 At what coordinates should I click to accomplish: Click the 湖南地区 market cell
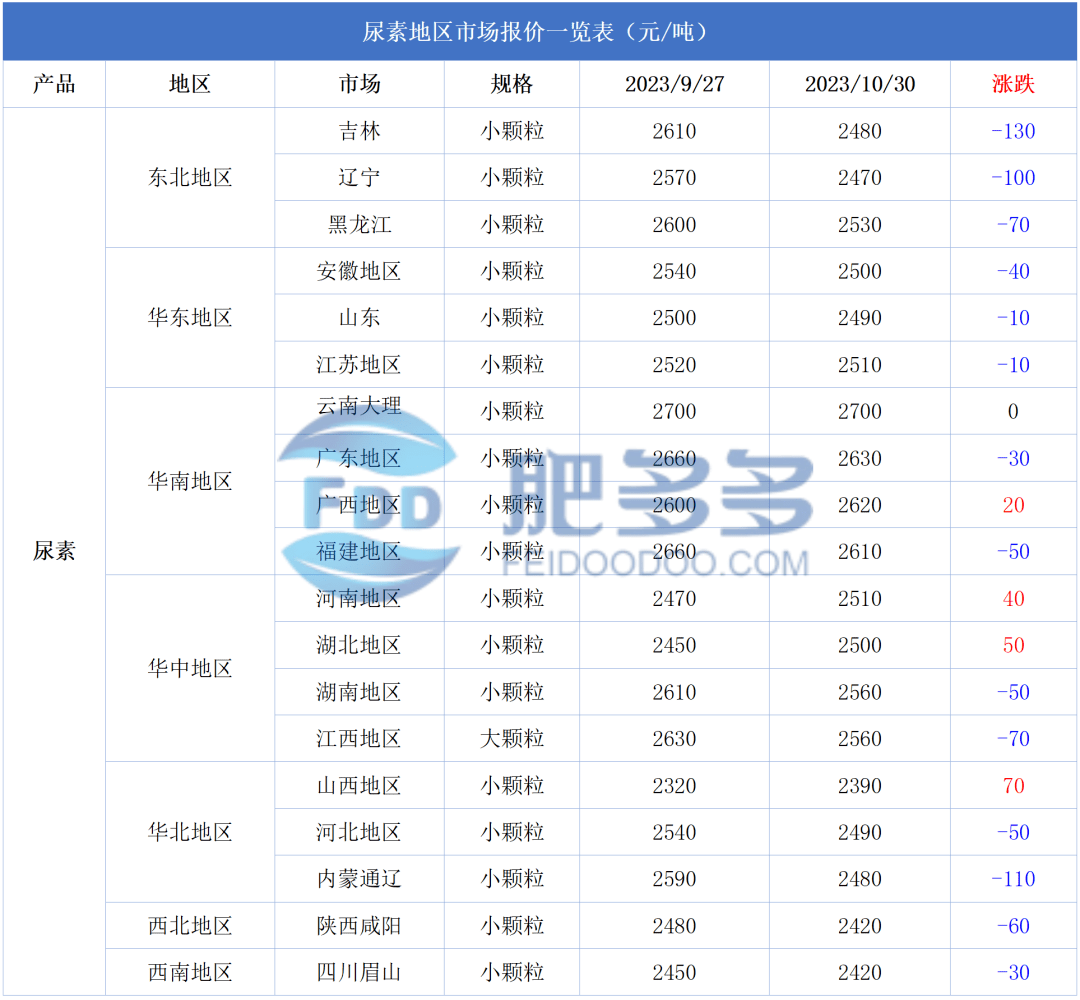point(359,692)
